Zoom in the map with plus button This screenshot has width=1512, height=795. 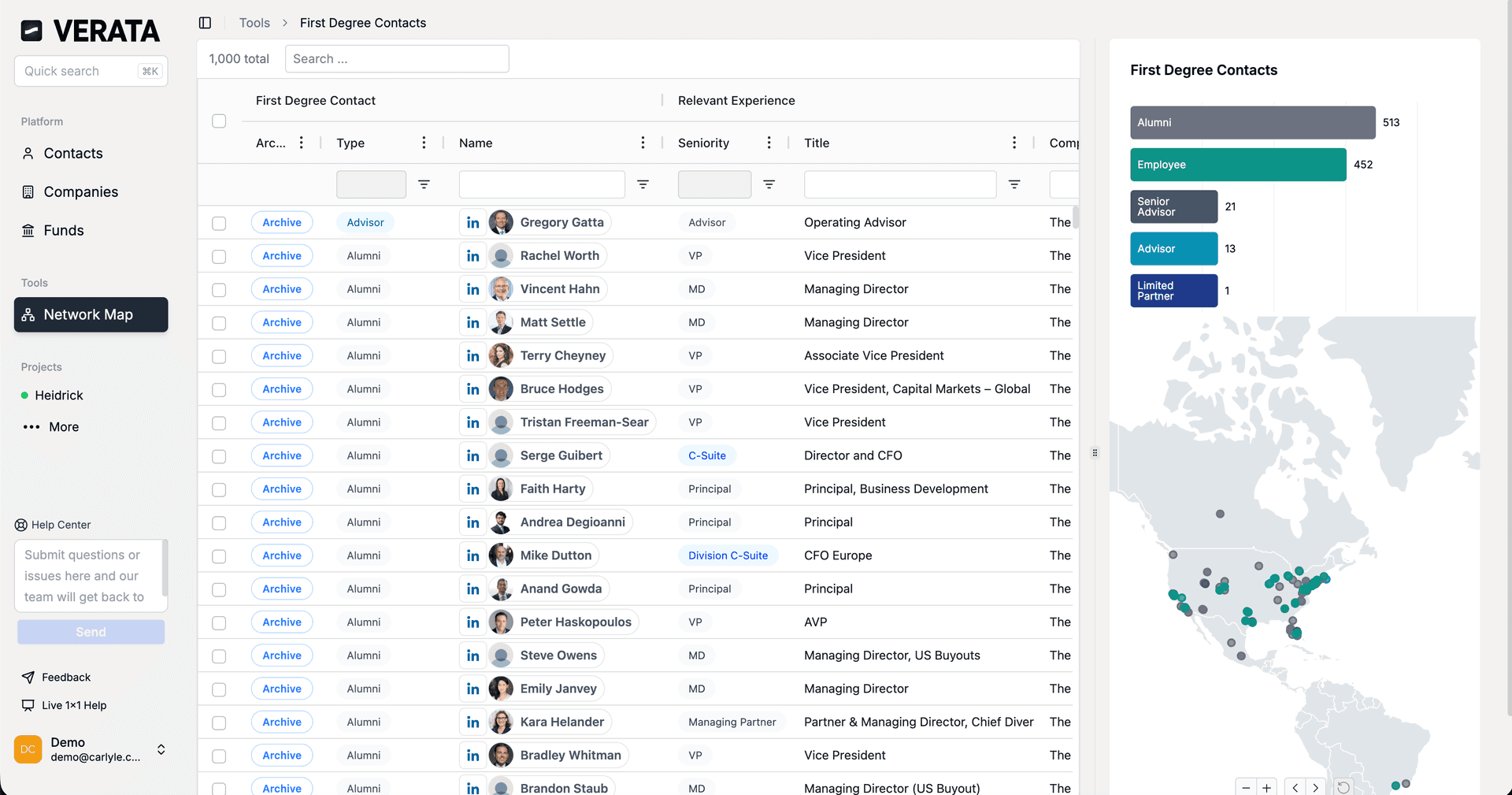1266,787
